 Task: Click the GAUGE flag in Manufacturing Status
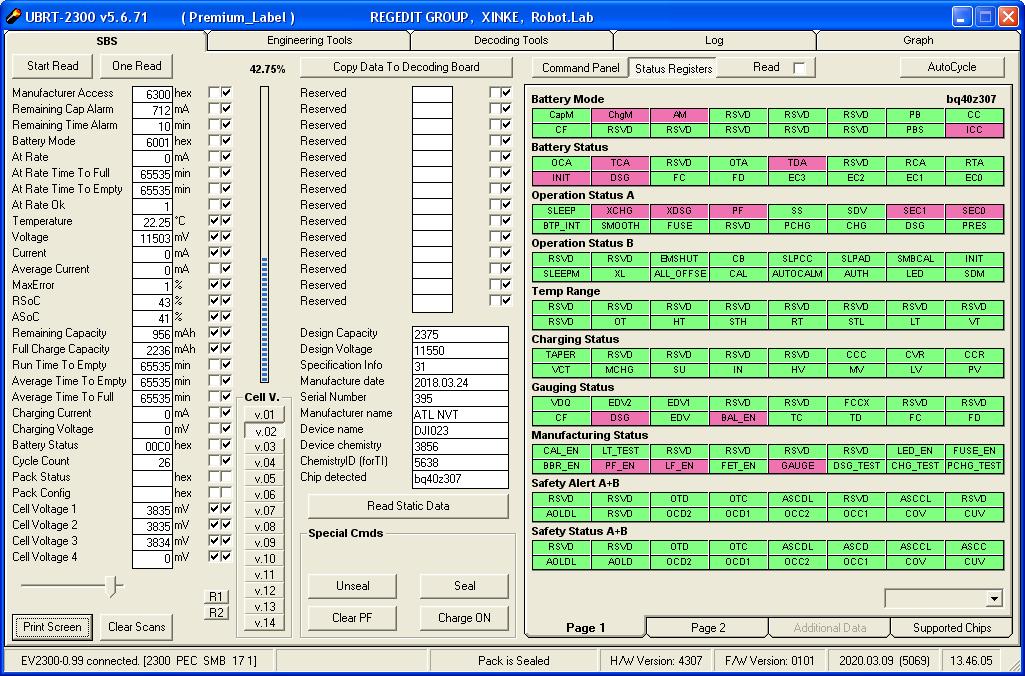pos(797,466)
